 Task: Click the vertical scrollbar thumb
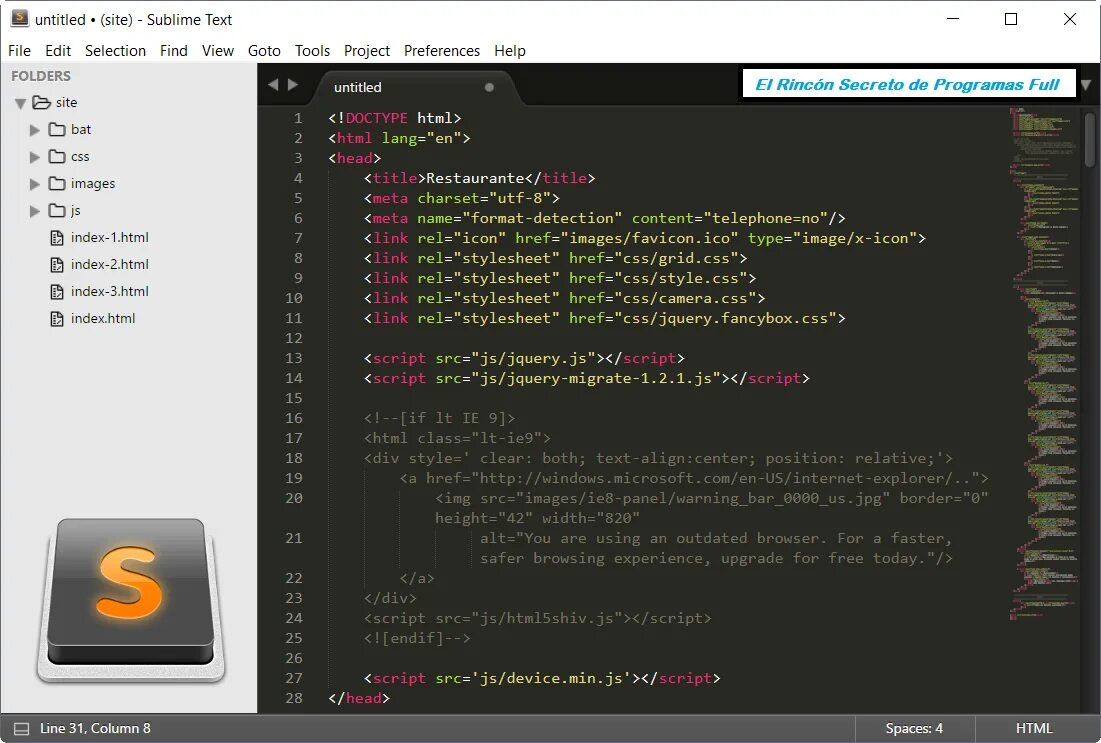(x=1090, y=139)
